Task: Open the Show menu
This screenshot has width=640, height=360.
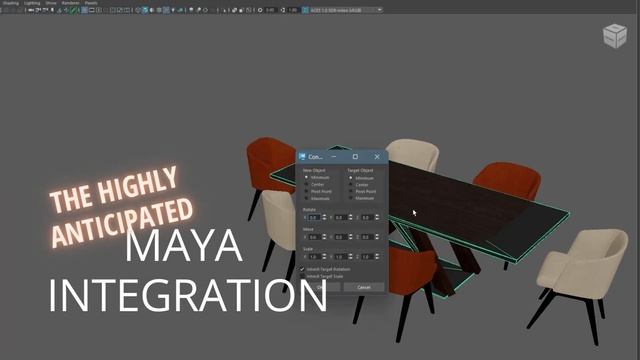Action: pyautogui.click(x=51, y=3)
